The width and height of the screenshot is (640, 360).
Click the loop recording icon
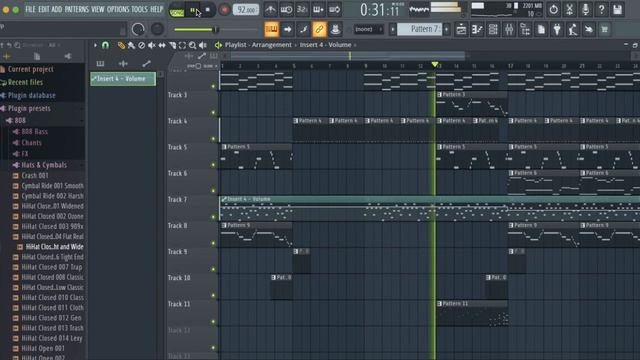(x=334, y=9)
